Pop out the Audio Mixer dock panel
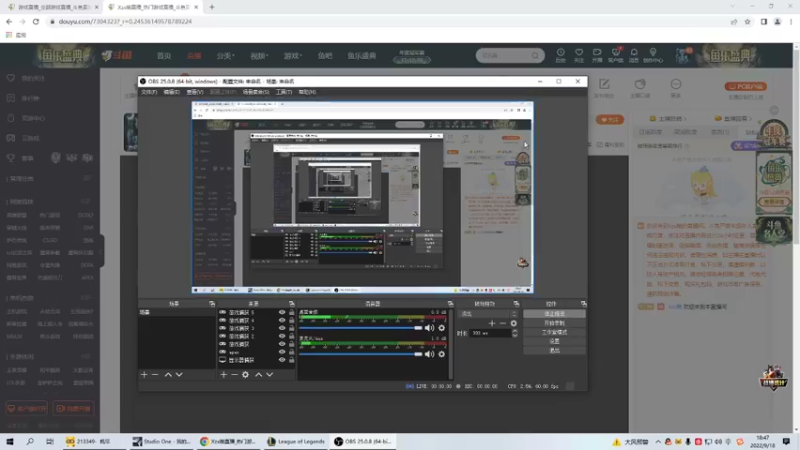Screen dimensions: 800x450 (451, 304)
